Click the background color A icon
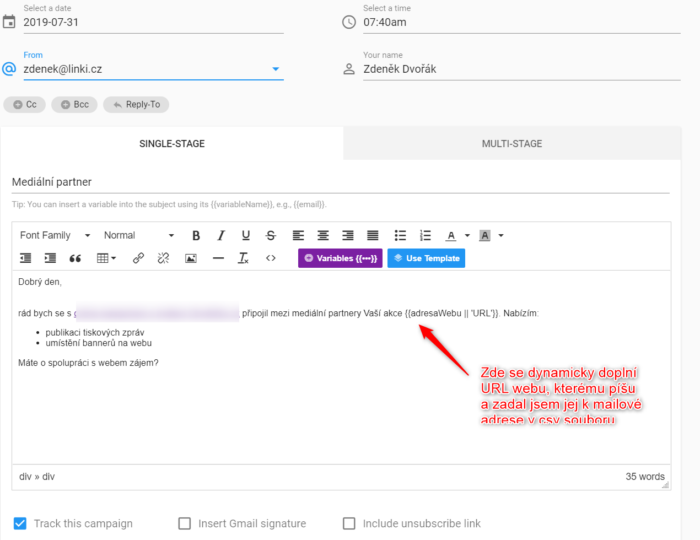Viewport: 700px width, 540px height. pyautogui.click(x=484, y=235)
